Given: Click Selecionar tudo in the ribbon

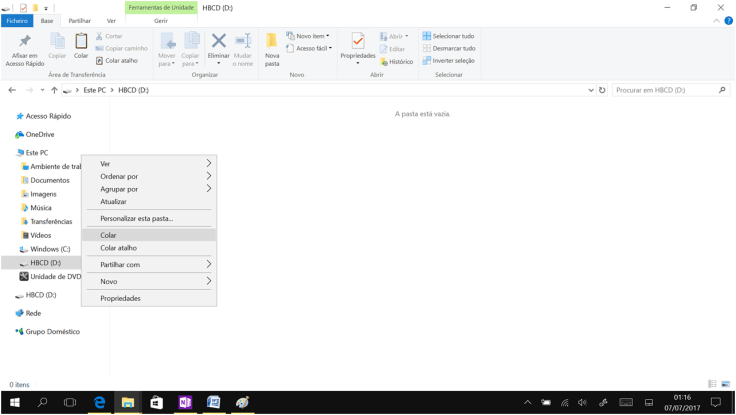Looking at the screenshot, I should 448,36.
